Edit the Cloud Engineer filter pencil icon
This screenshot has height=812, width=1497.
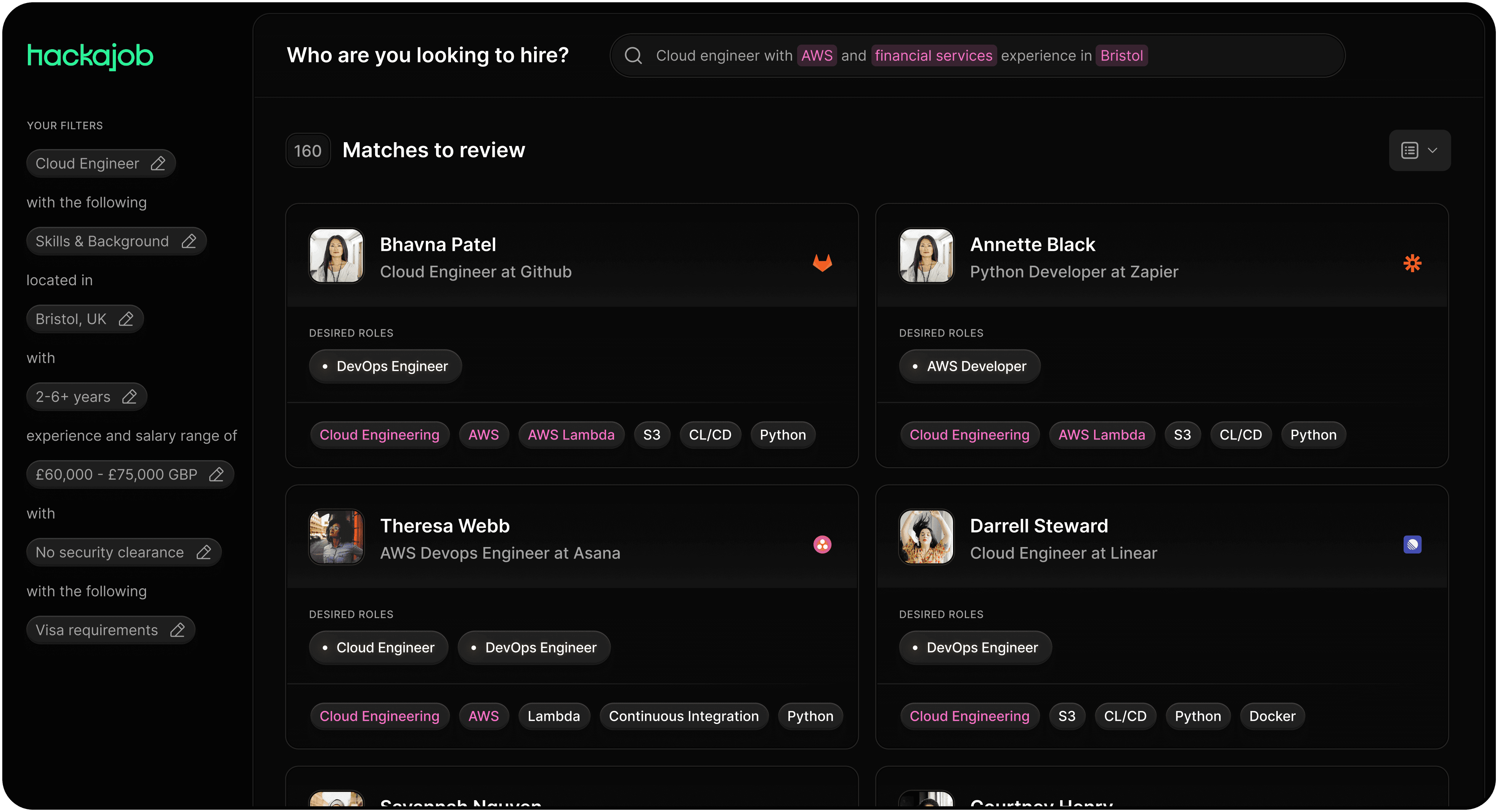click(x=158, y=163)
